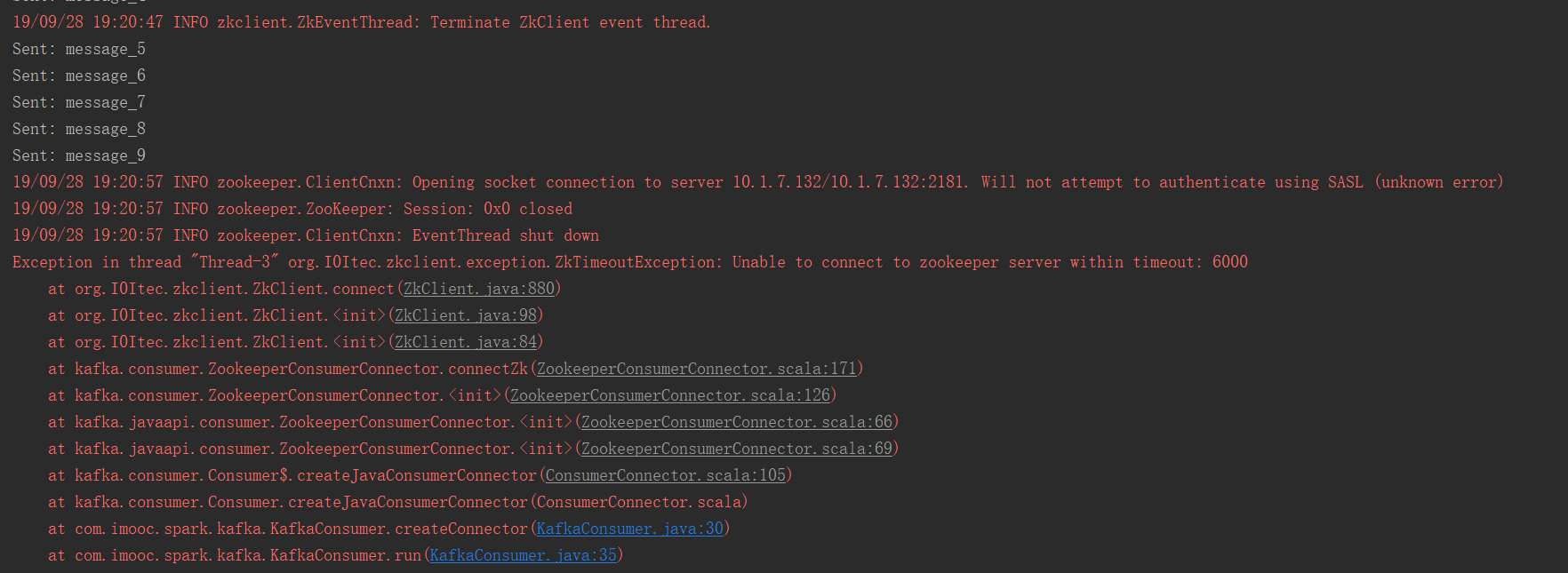This screenshot has height=573, width=1568.
Task: Click the 'Sent: message_6' output line
Action: 79,76
